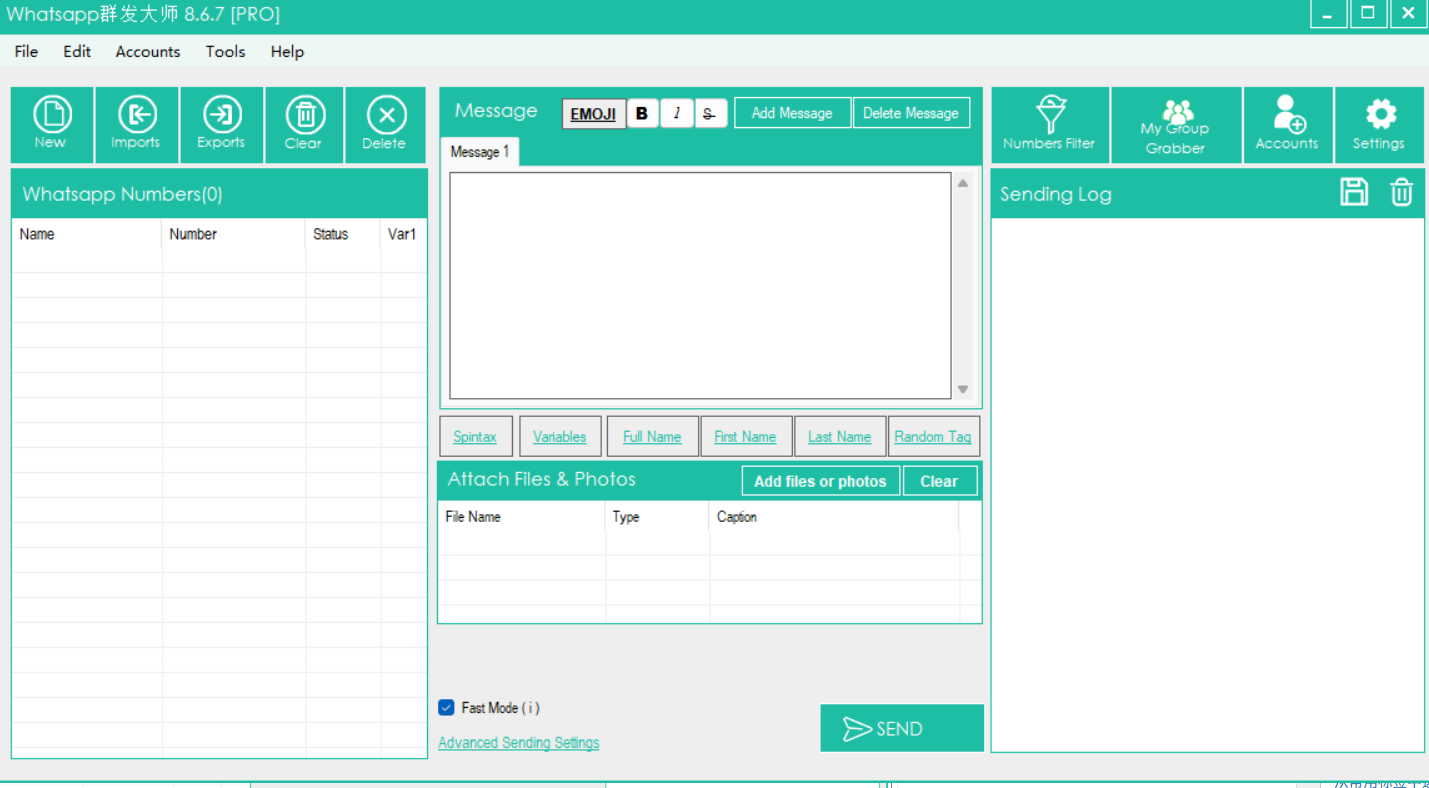Viewport: 1429px width, 788px height.
Task: Select the Message 1 tab
Action: point(479,152)
